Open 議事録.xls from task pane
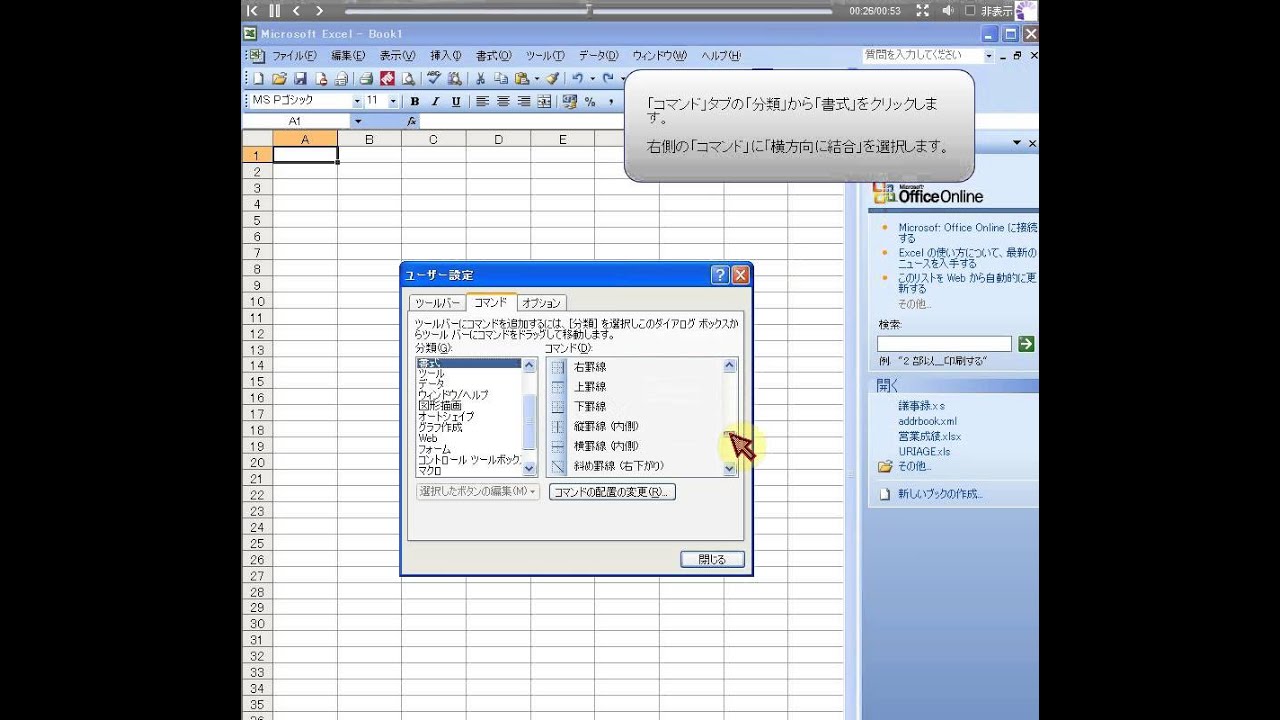The width and height of the screenshot is (1280, 720). tap(921, 406)
